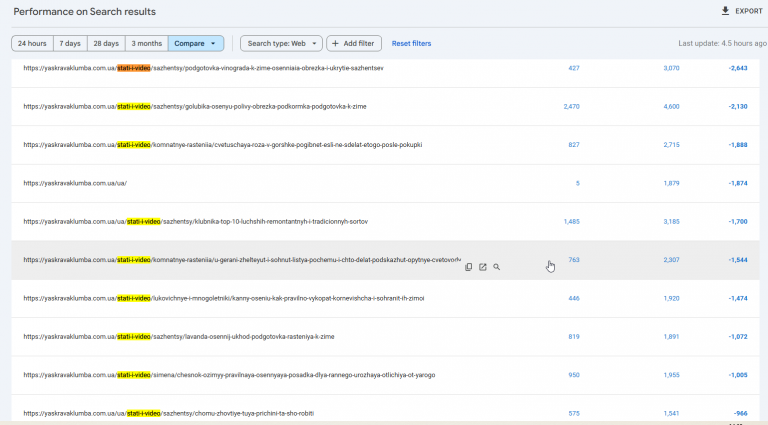The height and width of the screenshot is (425, 768).
Task: Click the difference value -1,072
Action: tap(738, 337)
